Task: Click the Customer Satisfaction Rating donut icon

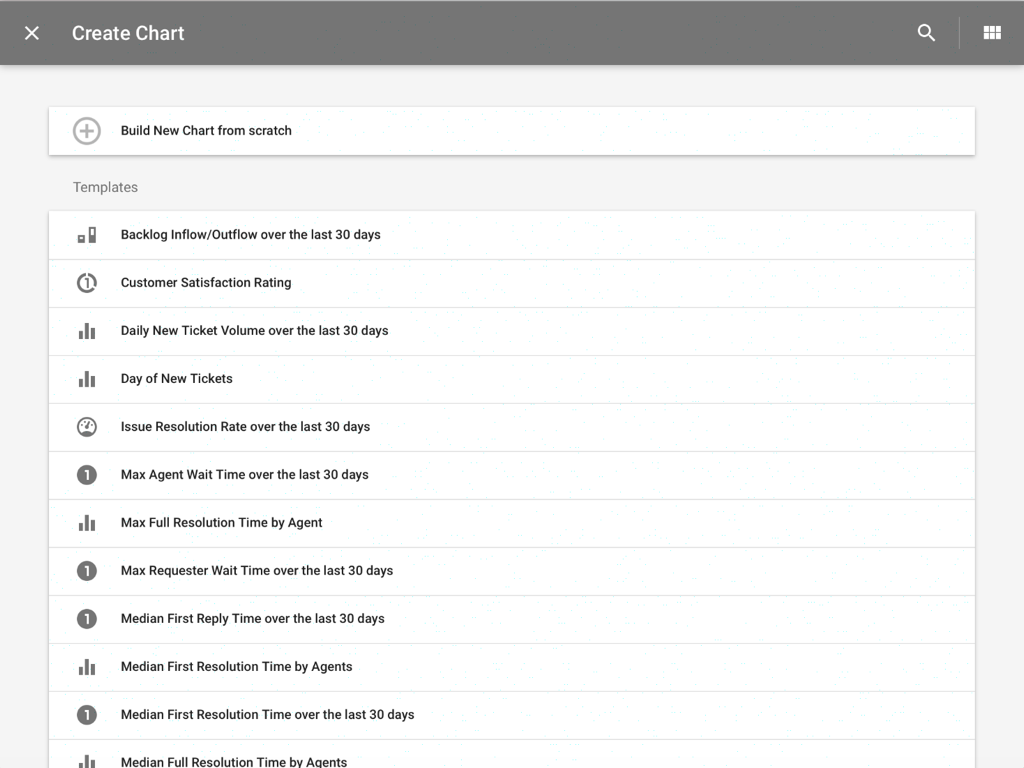Action: point(87,283)
